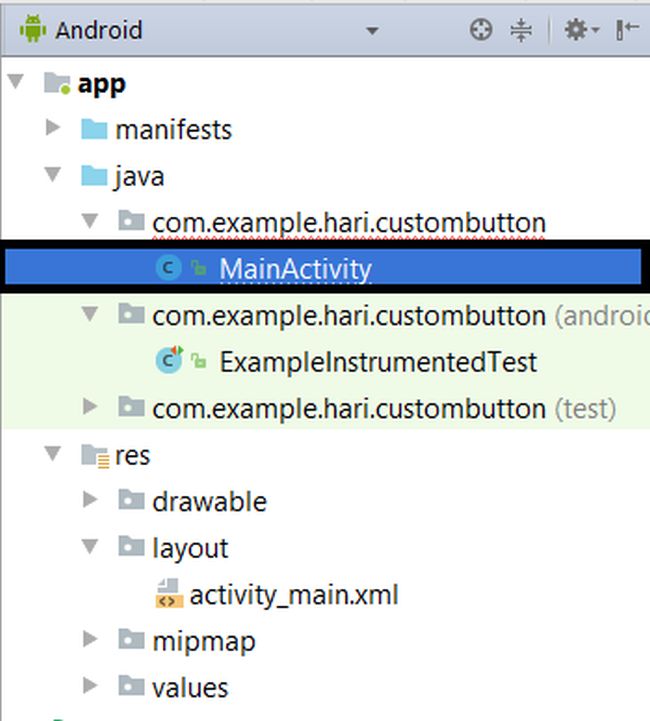
Task: Expand the mipmap folder
Action: pos(91,640)
